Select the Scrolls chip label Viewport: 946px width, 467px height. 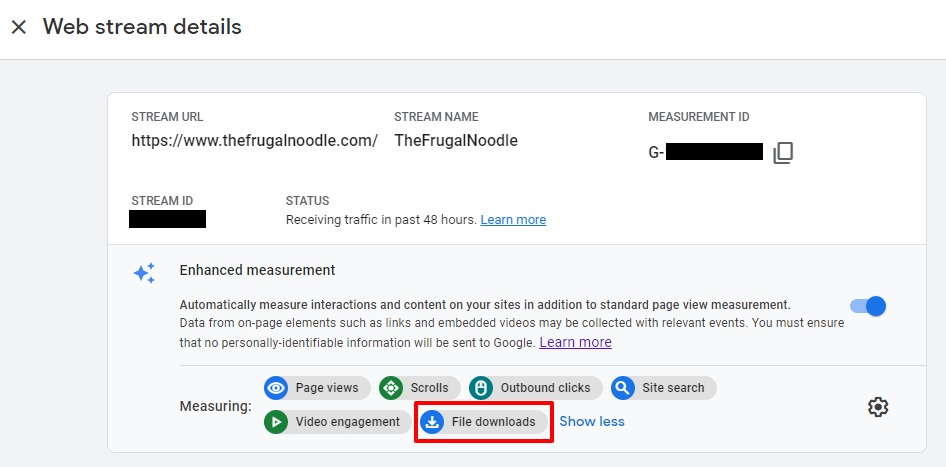point(430,388)
